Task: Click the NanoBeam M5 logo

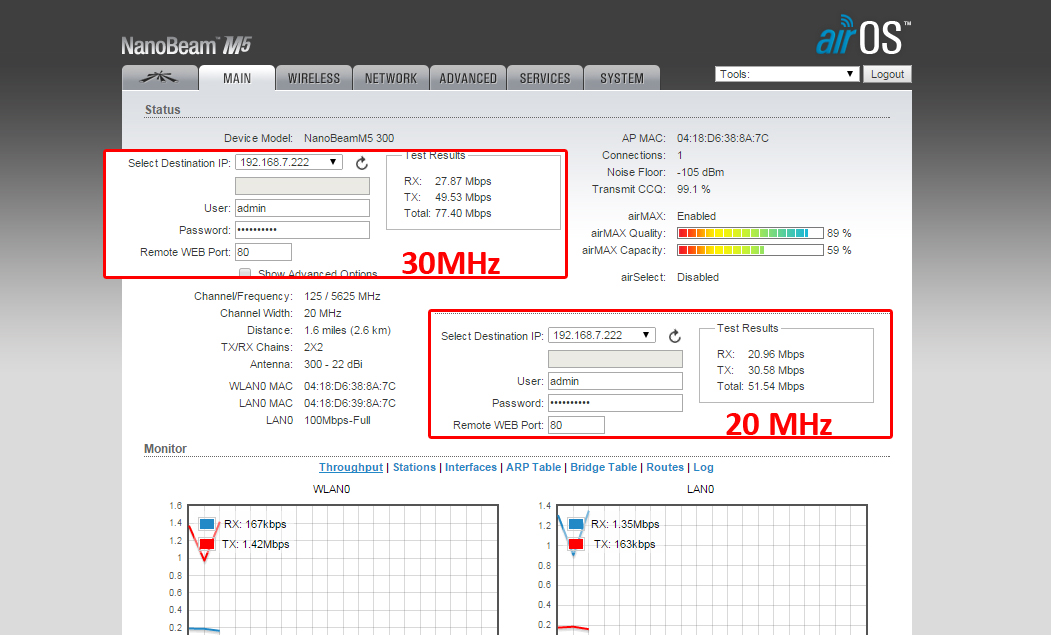Action: pos(186,46)
